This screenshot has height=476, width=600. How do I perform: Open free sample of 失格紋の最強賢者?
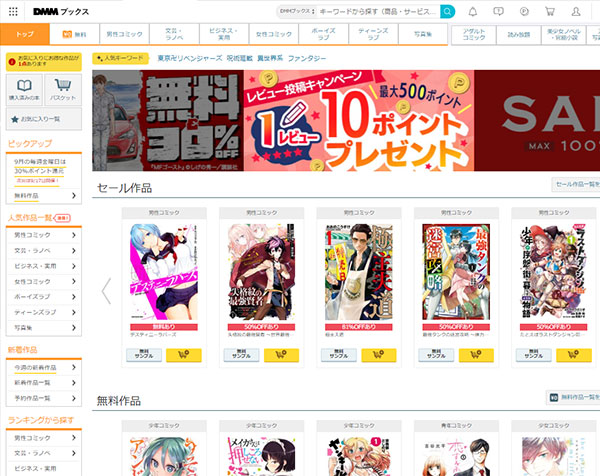241,355
